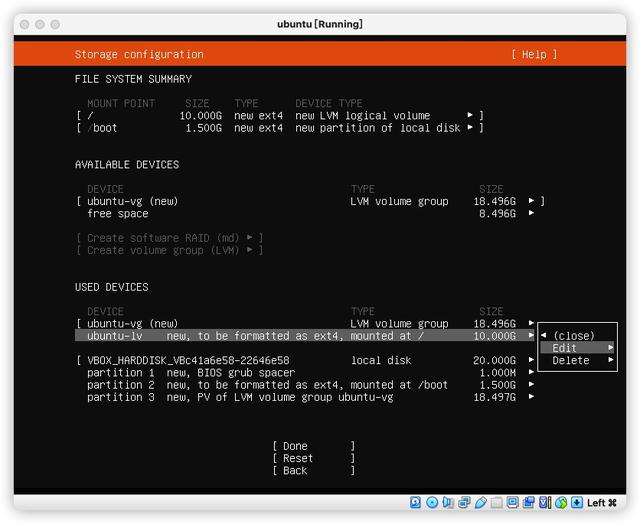
Task: Choose Delete in the popup menu
Action: 577,360
